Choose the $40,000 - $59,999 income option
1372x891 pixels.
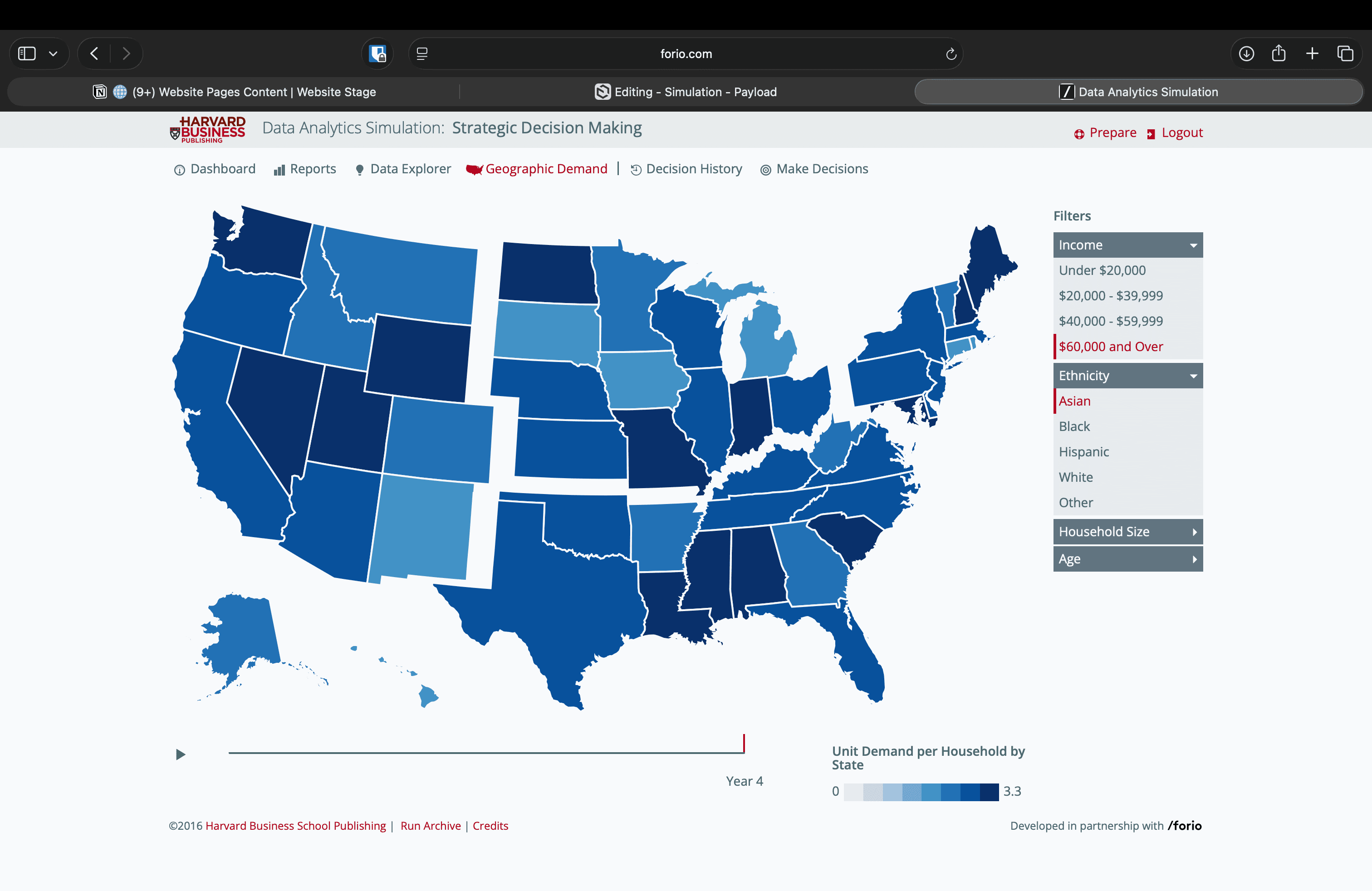click(x=1110, y=321)
